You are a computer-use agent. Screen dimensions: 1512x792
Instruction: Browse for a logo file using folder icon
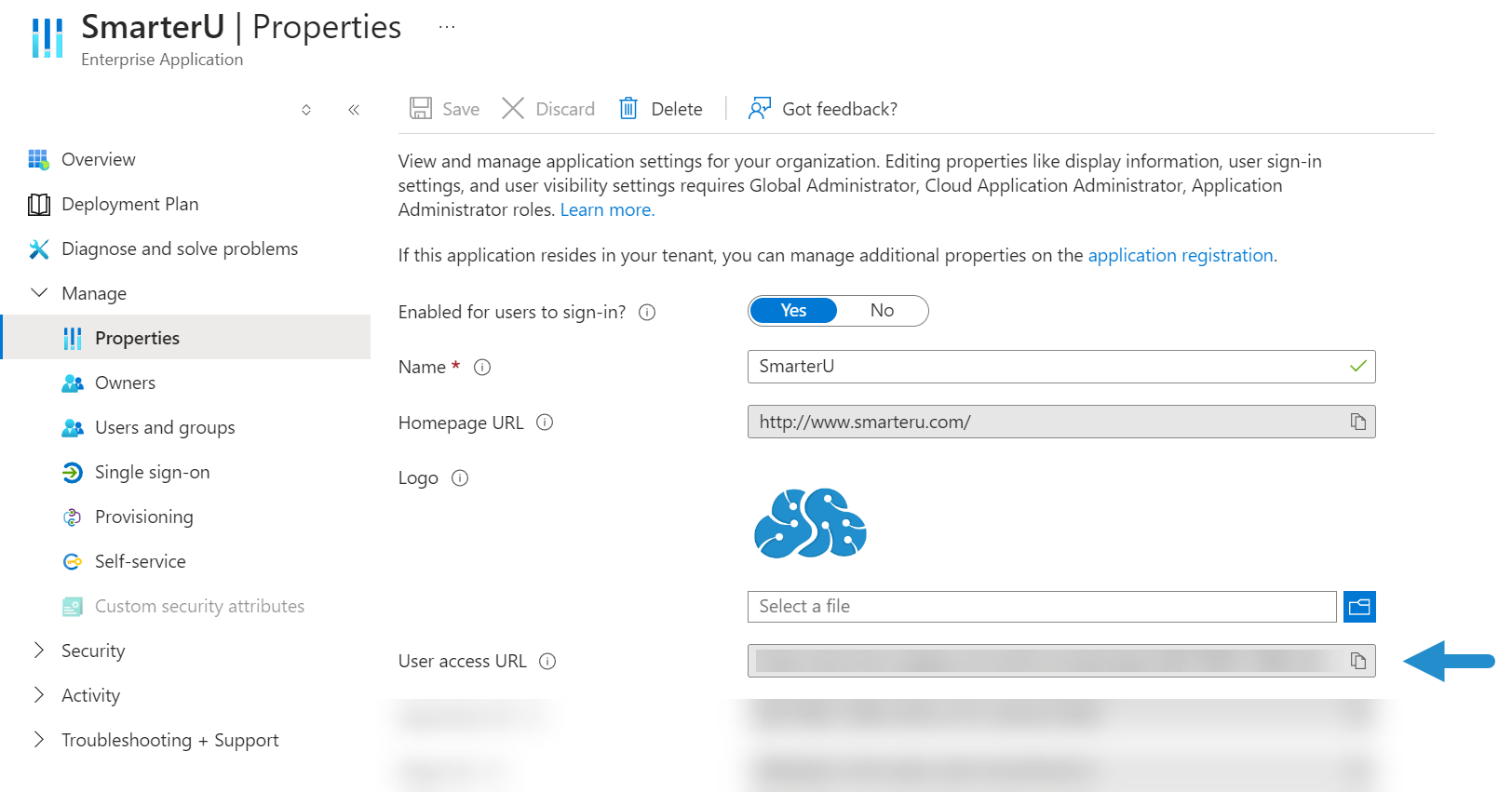pos(1359,607)
